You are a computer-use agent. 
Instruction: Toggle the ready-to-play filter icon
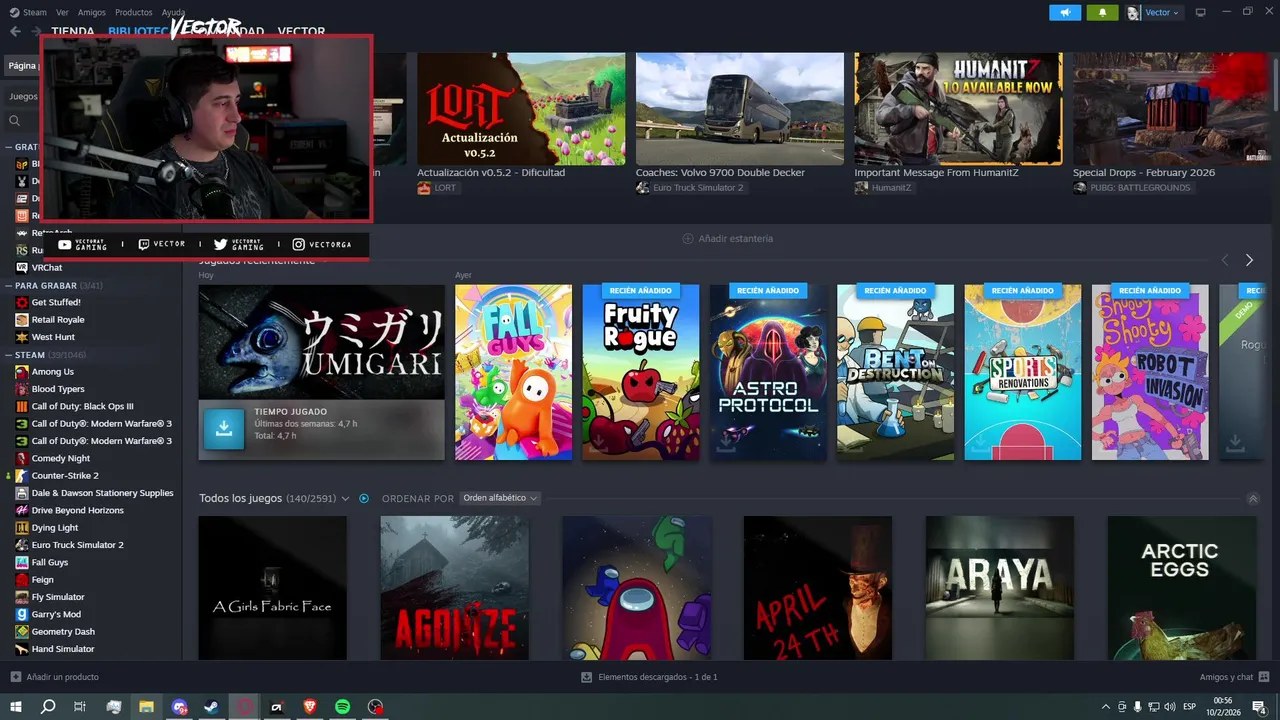click(x=364, y=498)
